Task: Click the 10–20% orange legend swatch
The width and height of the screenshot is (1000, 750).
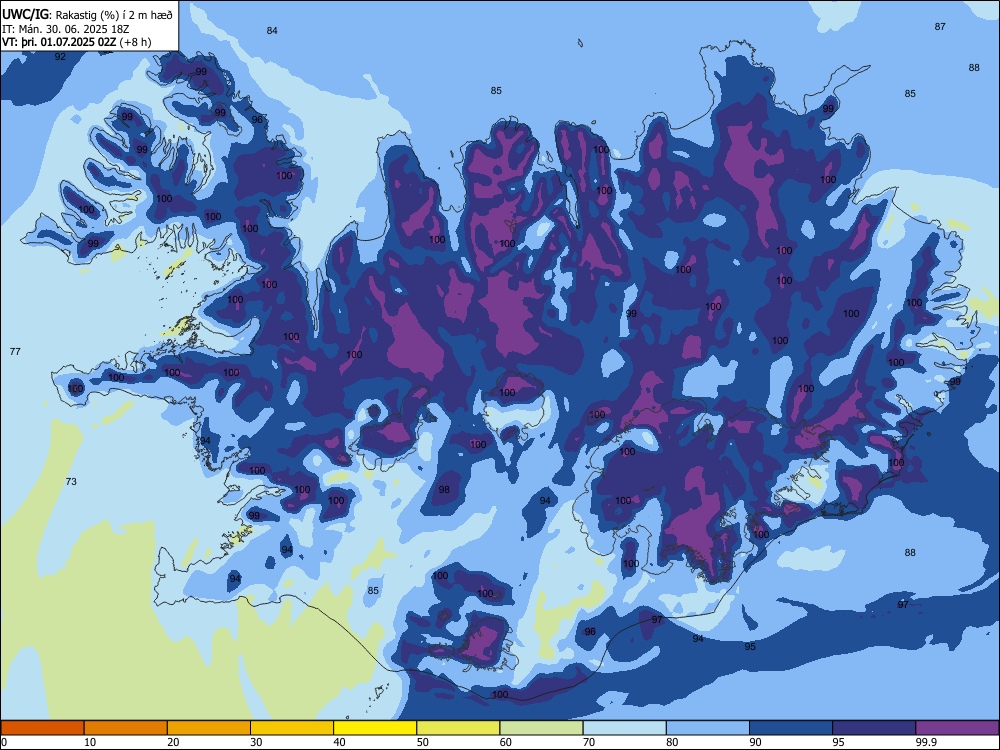Action: [126, 728]
